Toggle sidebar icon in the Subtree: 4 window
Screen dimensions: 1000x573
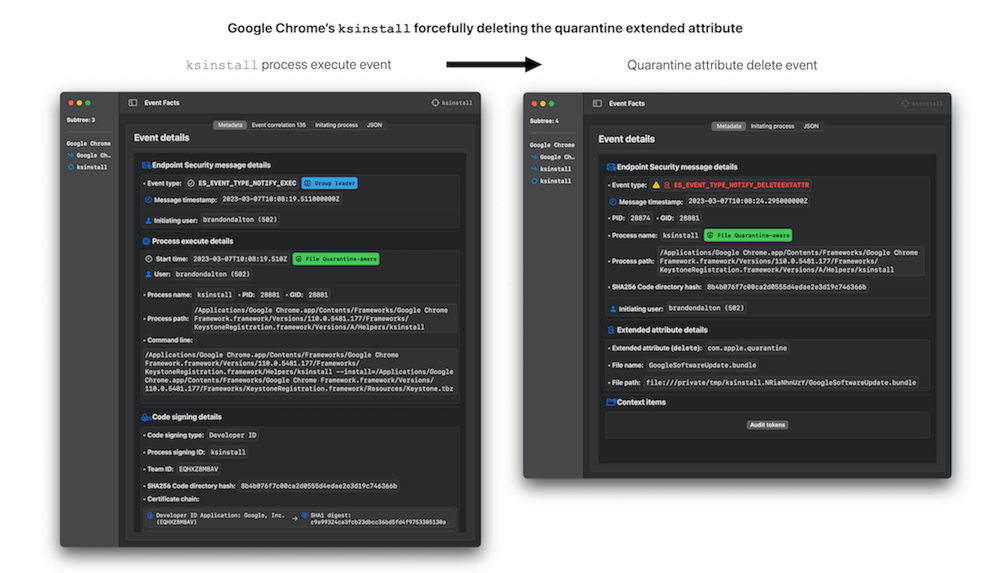[x=597, y=103]
